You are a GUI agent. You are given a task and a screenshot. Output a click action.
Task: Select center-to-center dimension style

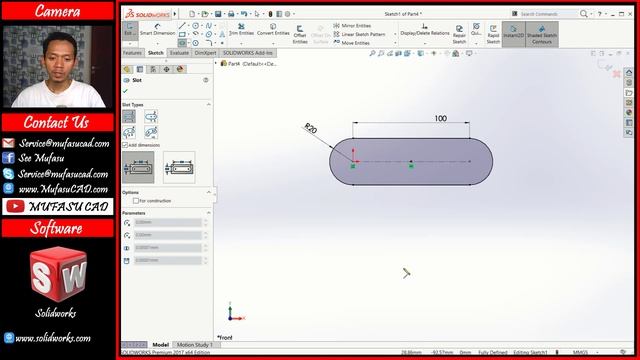138,167
